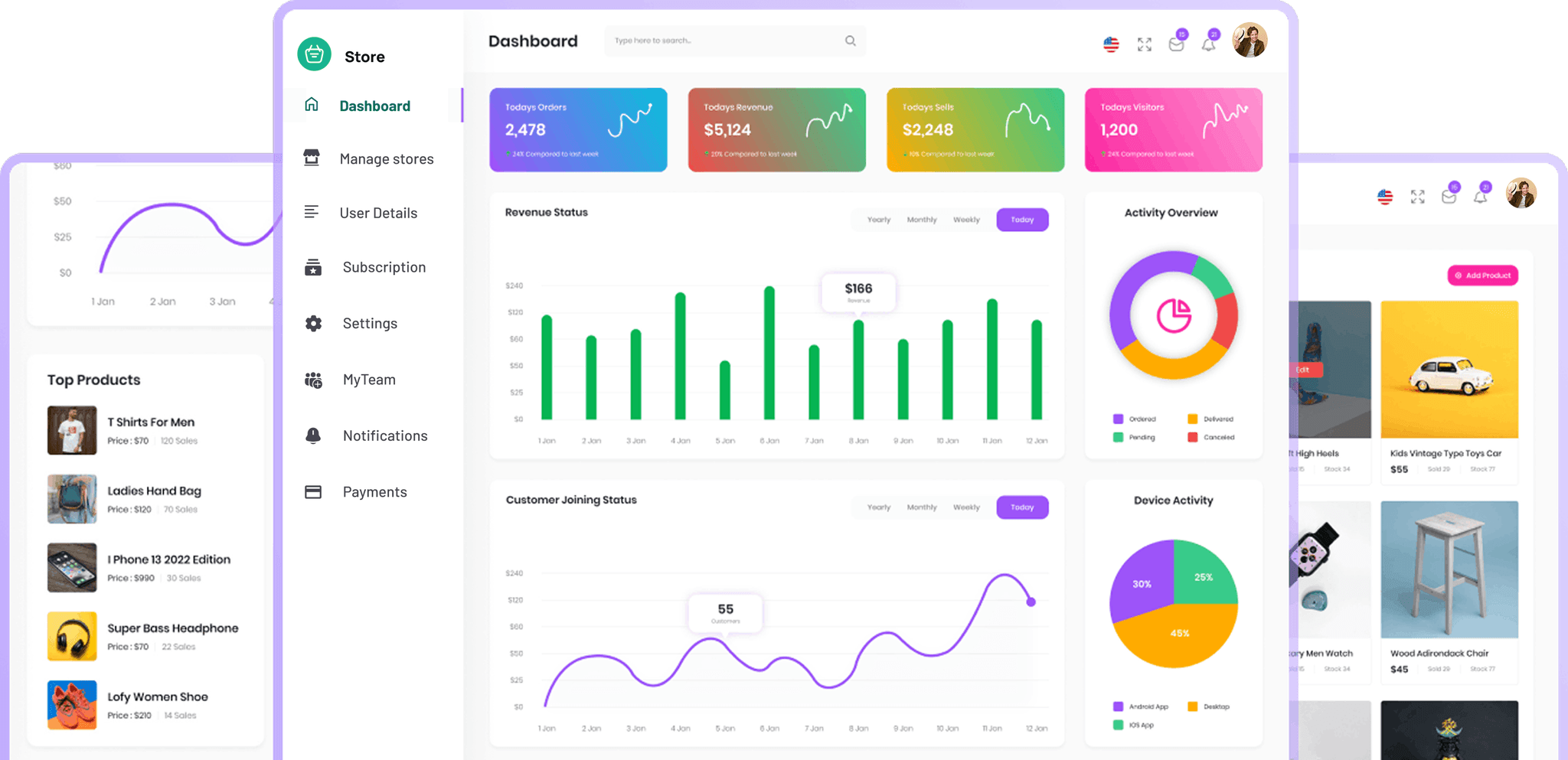1568x760 pixels.
Task: Click the IOS App legend swatch
Action: (x=1118, y=725)
